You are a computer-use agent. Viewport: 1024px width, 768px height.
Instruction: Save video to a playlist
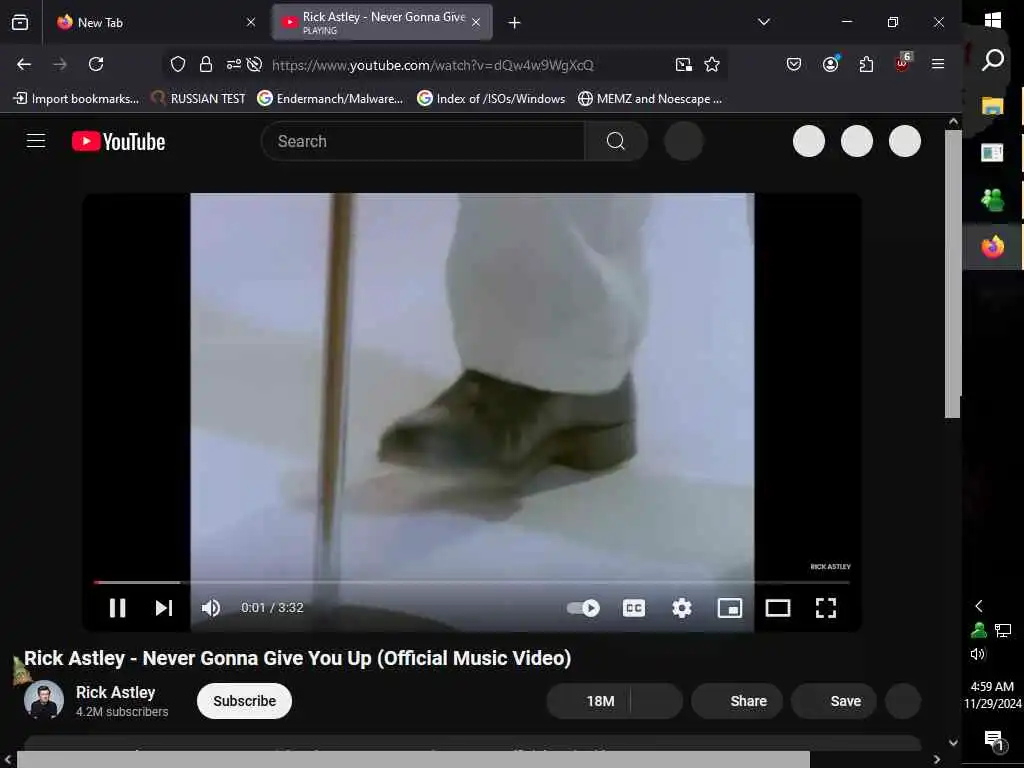[834, 701]
